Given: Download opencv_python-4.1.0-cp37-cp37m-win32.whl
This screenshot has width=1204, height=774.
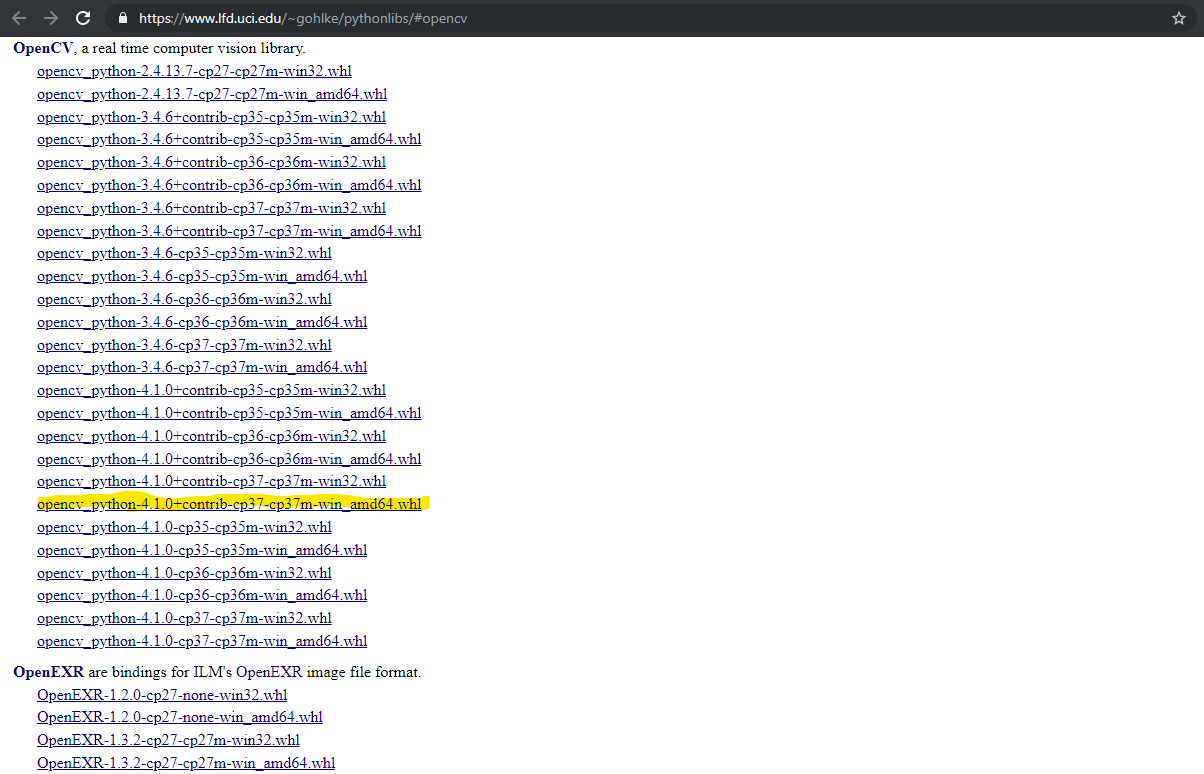Looking at the screenshot, I should [x=184, y=618].
